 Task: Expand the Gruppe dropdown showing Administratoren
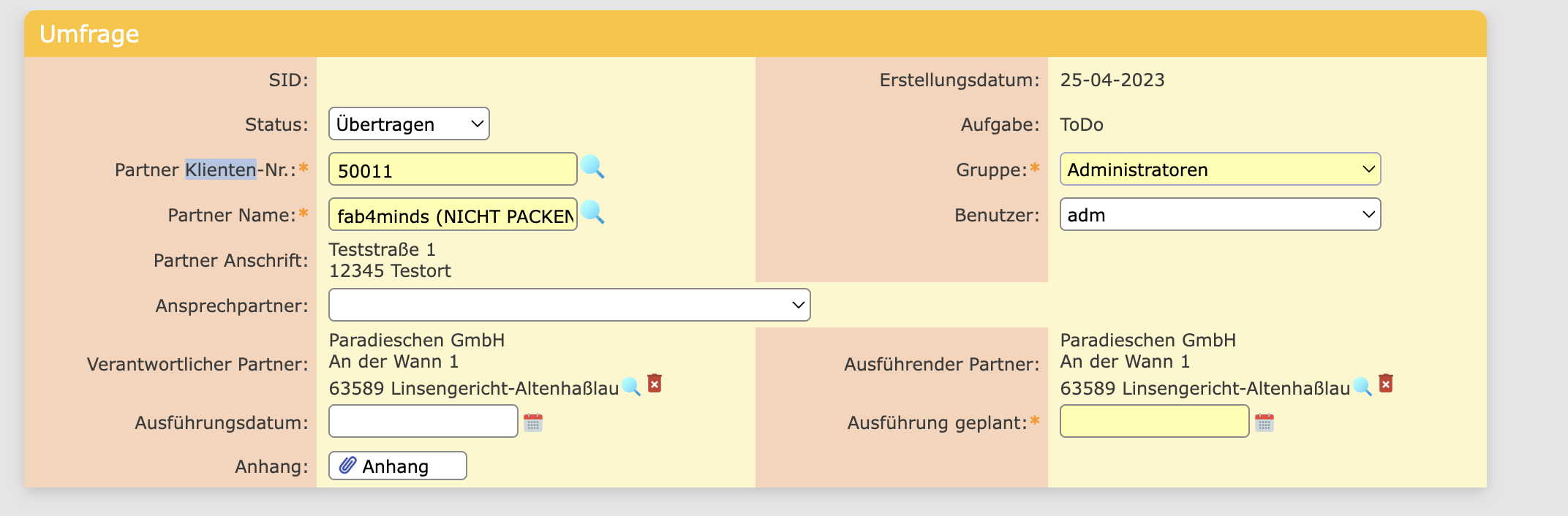coord(1220,170)
